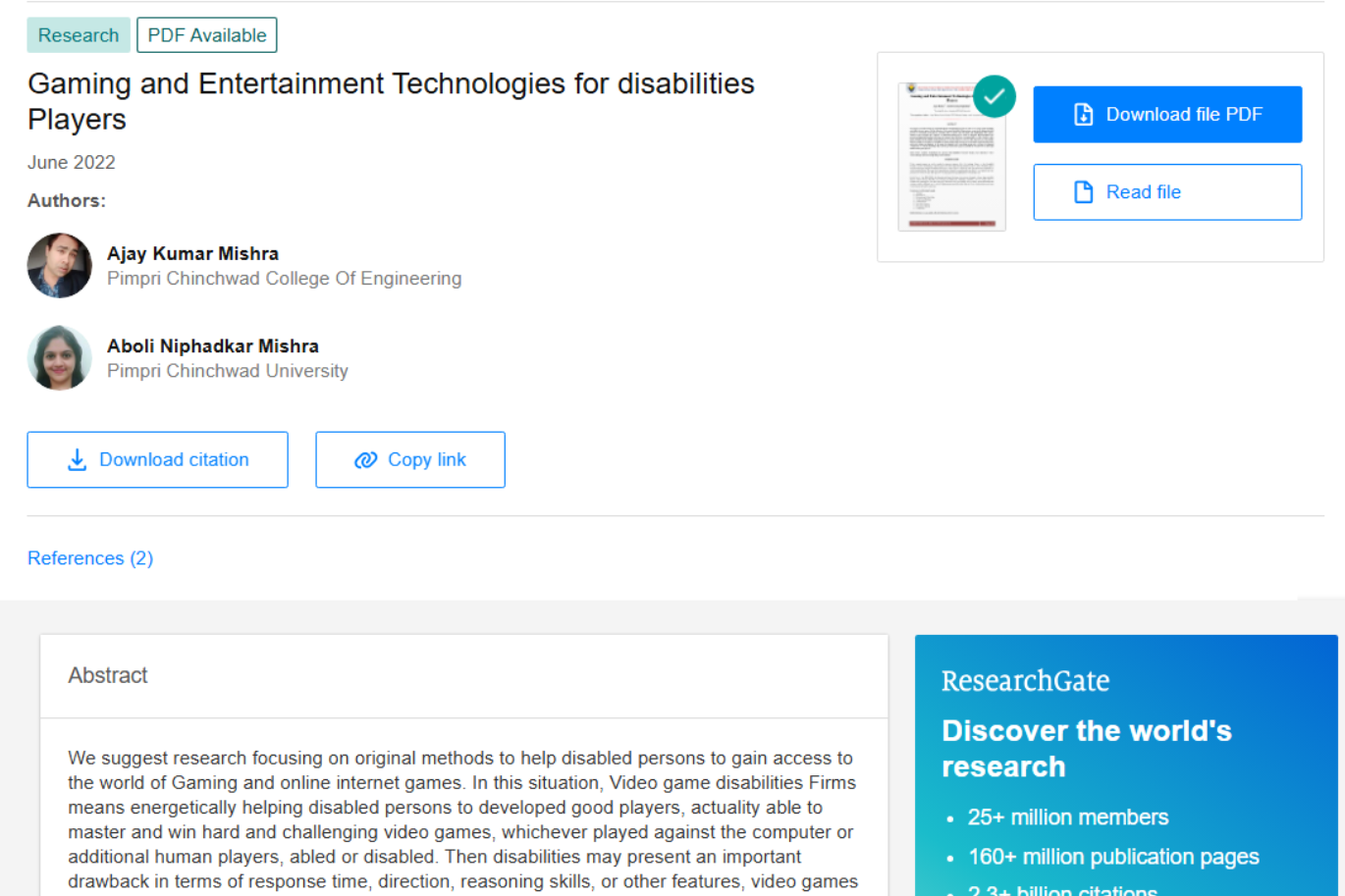Open the PDF preview thumbnail
This screenshot has height=896, width=1345.
[951, 157]
